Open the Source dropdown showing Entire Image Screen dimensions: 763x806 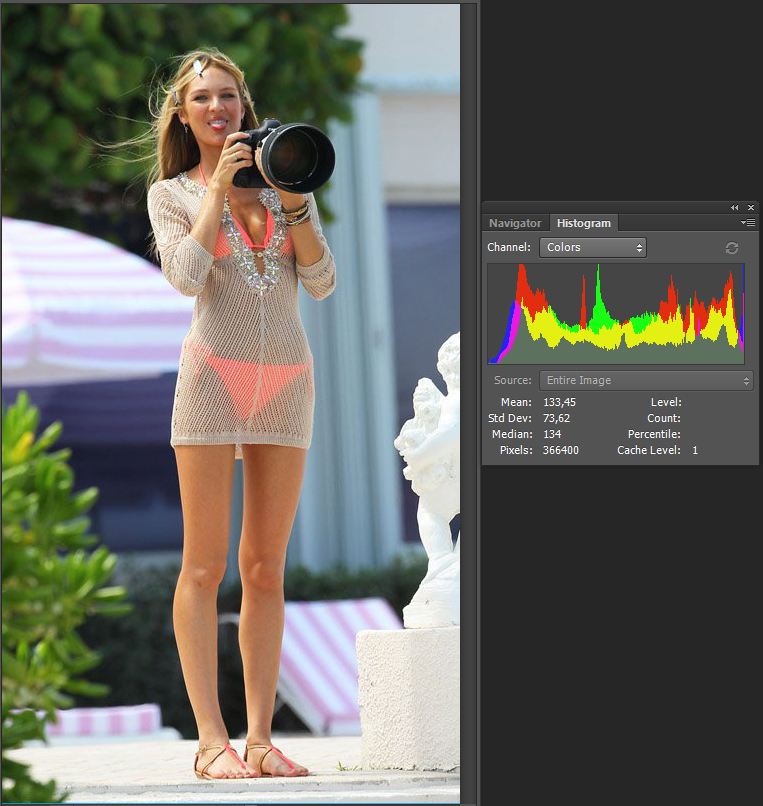646,380
